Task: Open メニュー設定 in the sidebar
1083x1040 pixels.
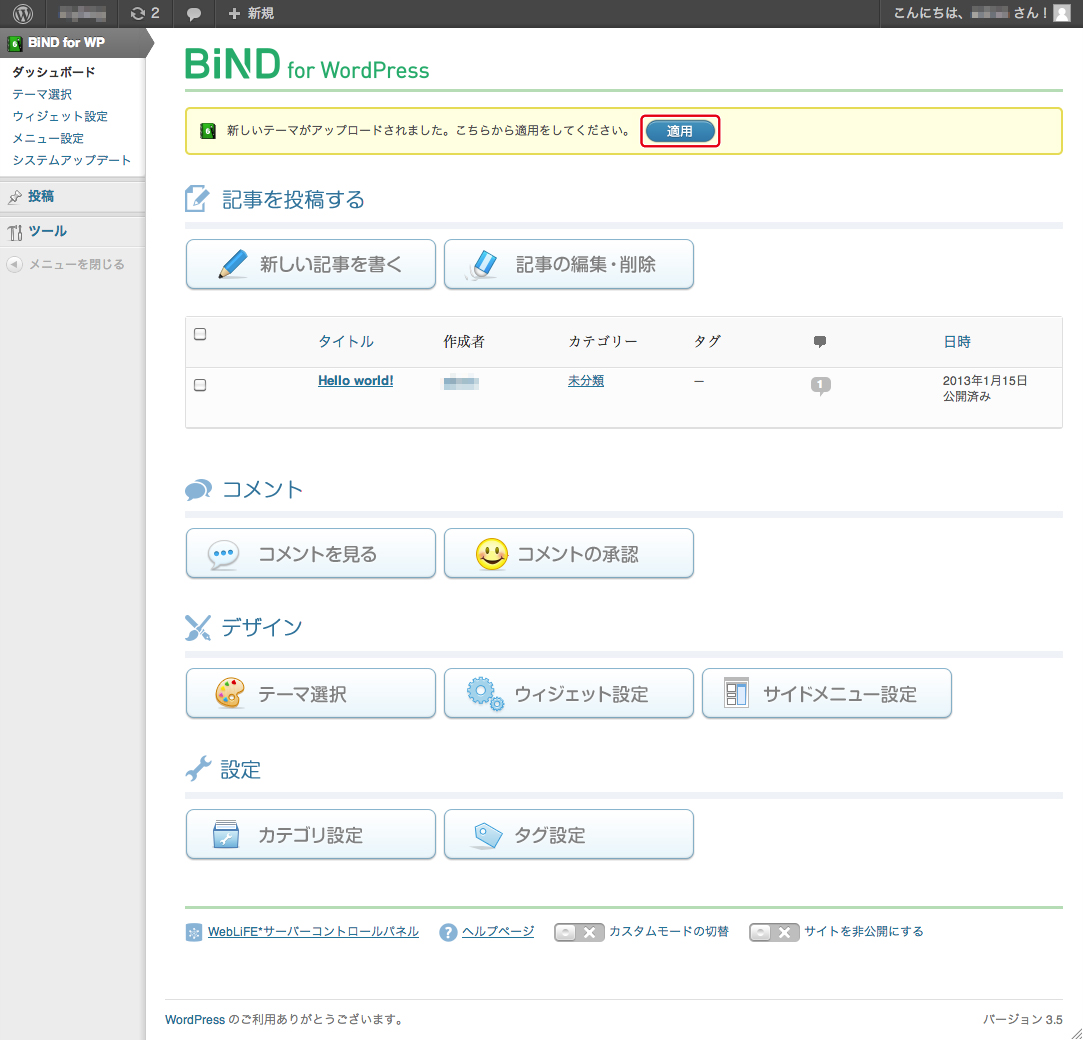Action: point(48,138)
